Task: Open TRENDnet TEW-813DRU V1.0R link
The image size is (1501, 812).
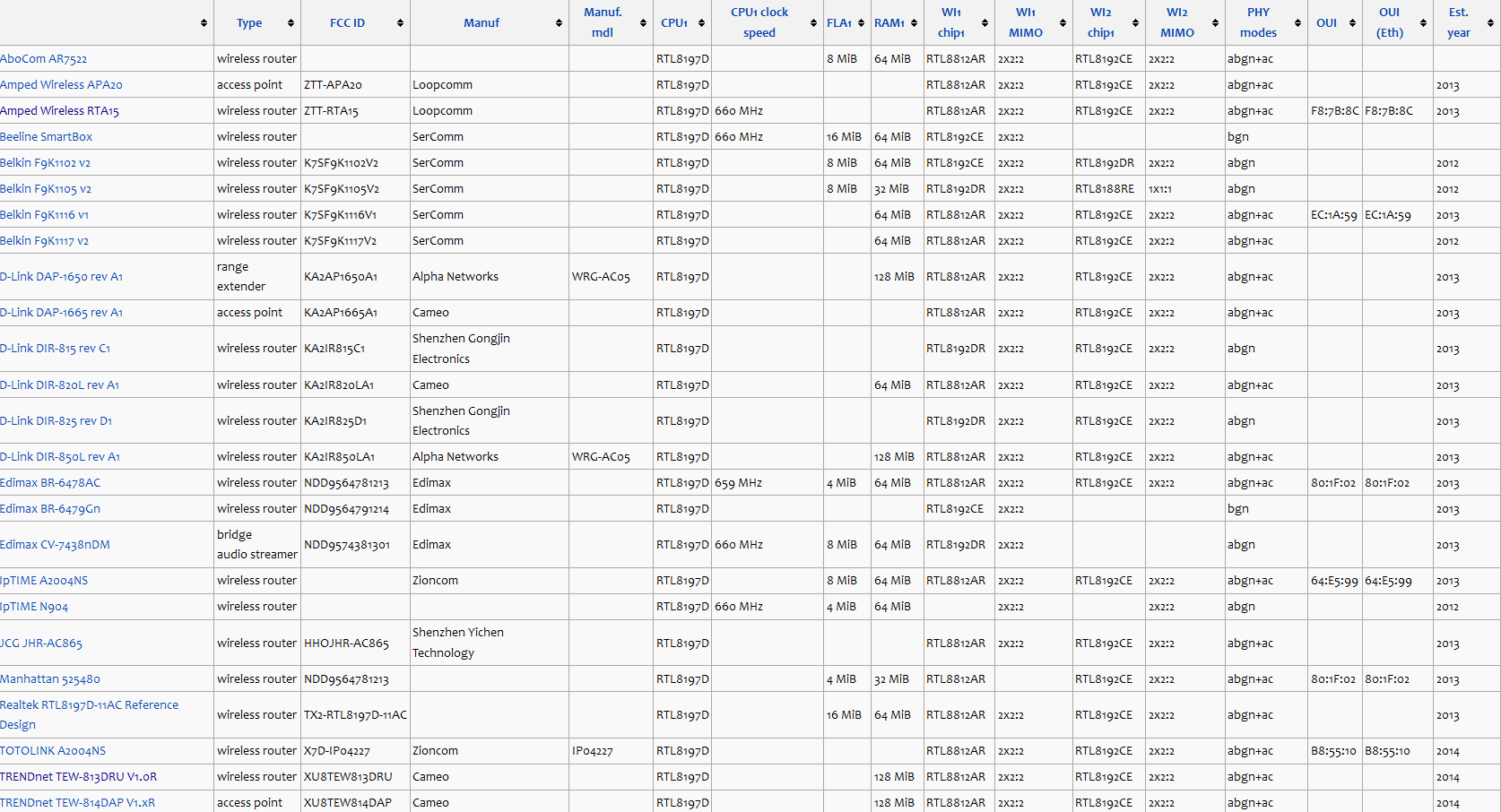Action: pyautogui.click(x=79, y=777)
